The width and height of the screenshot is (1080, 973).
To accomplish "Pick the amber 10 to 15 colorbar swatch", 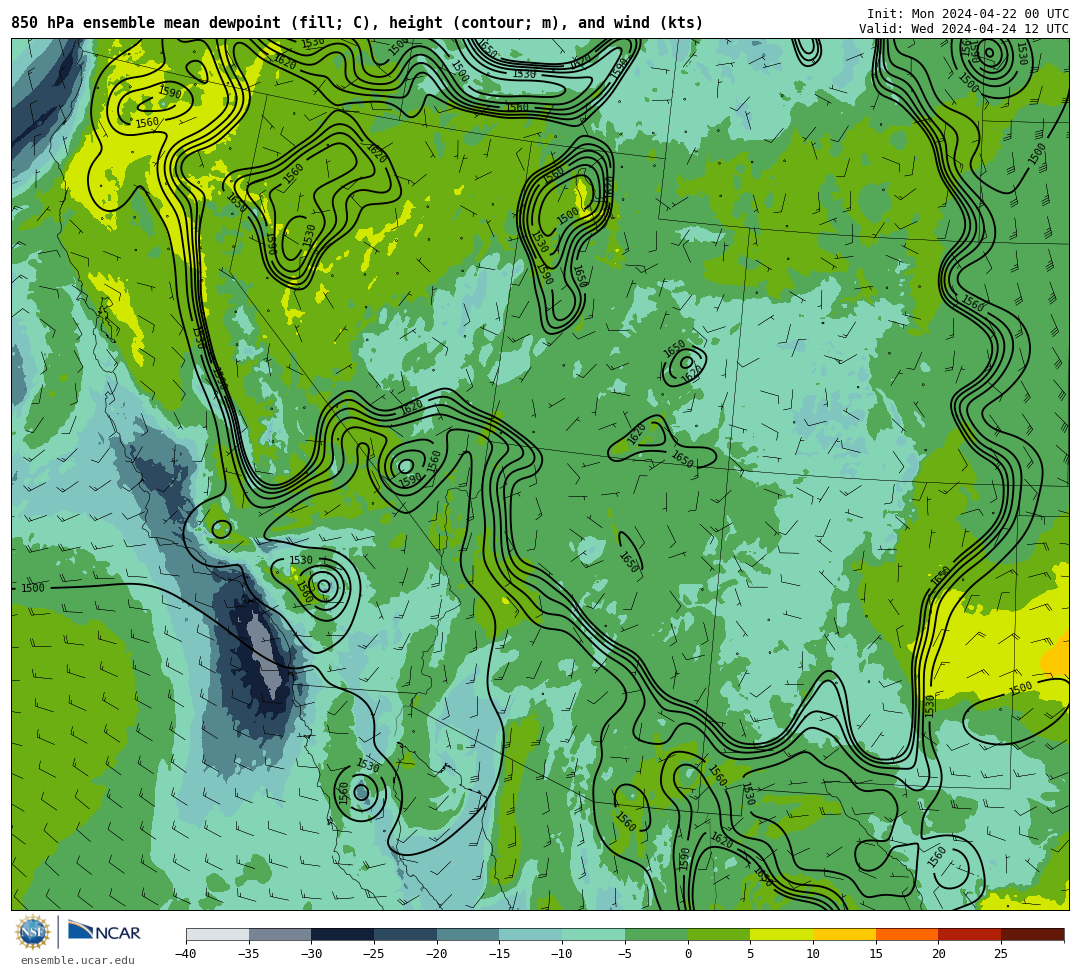I will point(844,934).
